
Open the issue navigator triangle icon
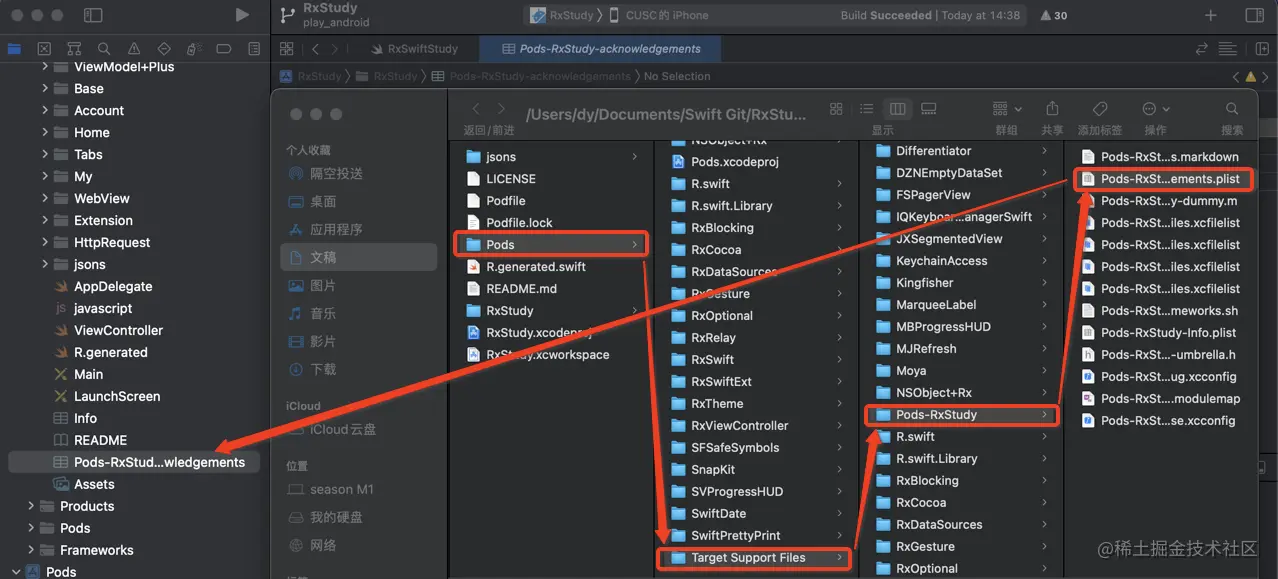point(134,48)
